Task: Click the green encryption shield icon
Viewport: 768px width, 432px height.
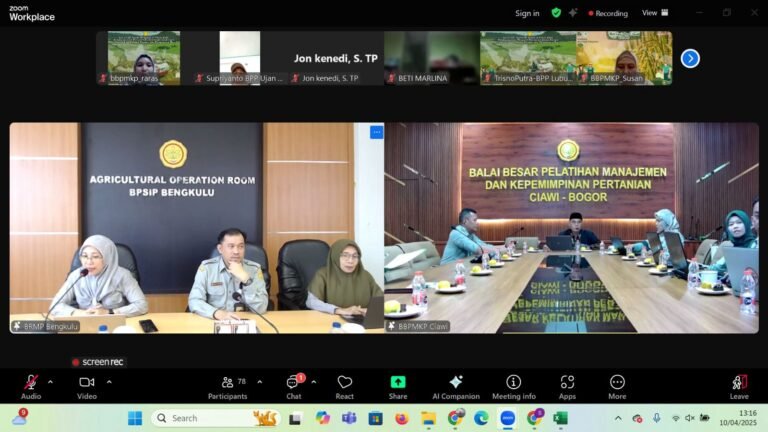Action: [556, 13]
